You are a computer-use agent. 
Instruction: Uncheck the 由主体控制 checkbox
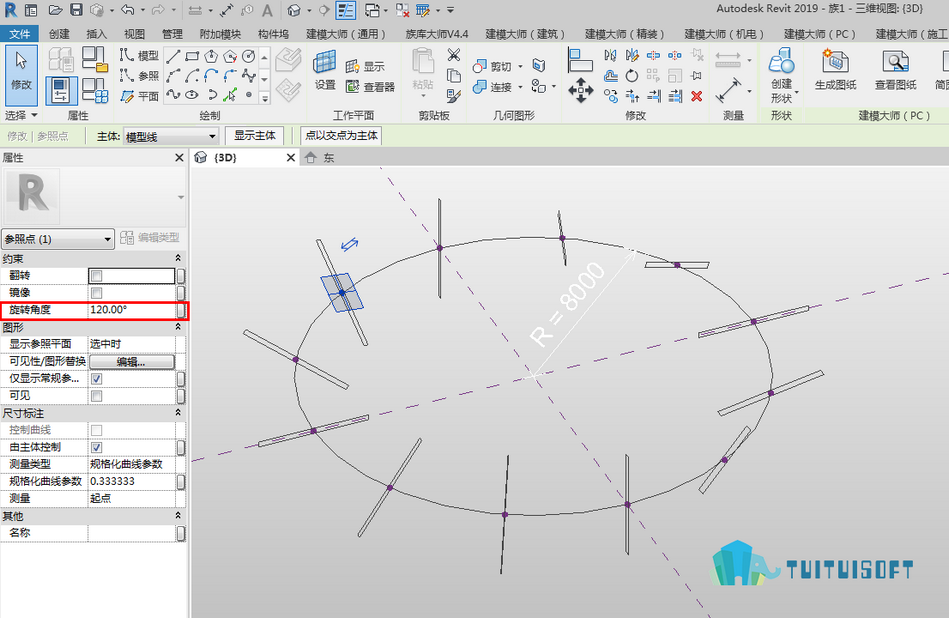[96, 447]
